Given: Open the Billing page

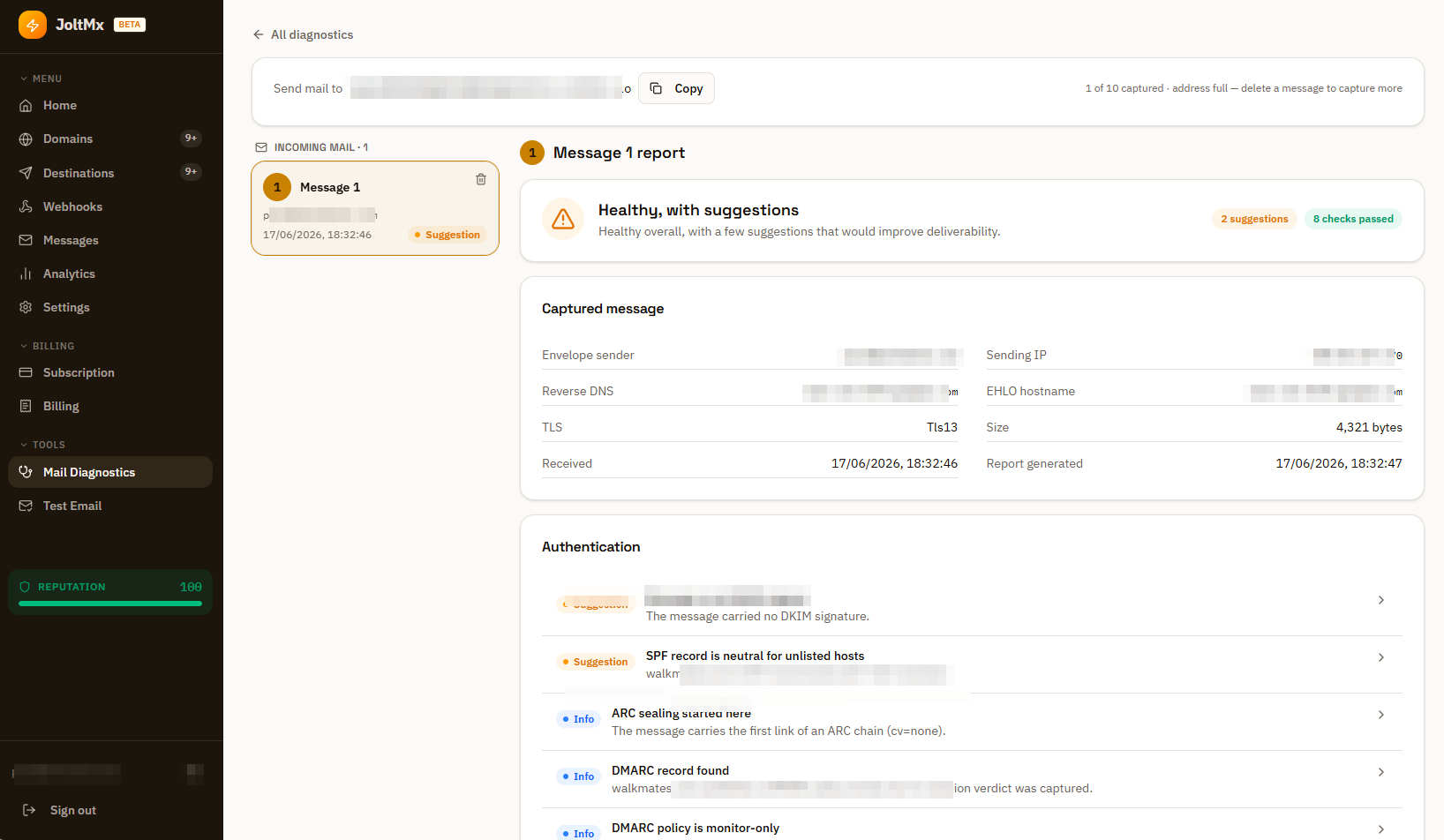Looking at the screenshot, I should click(110, 406).
